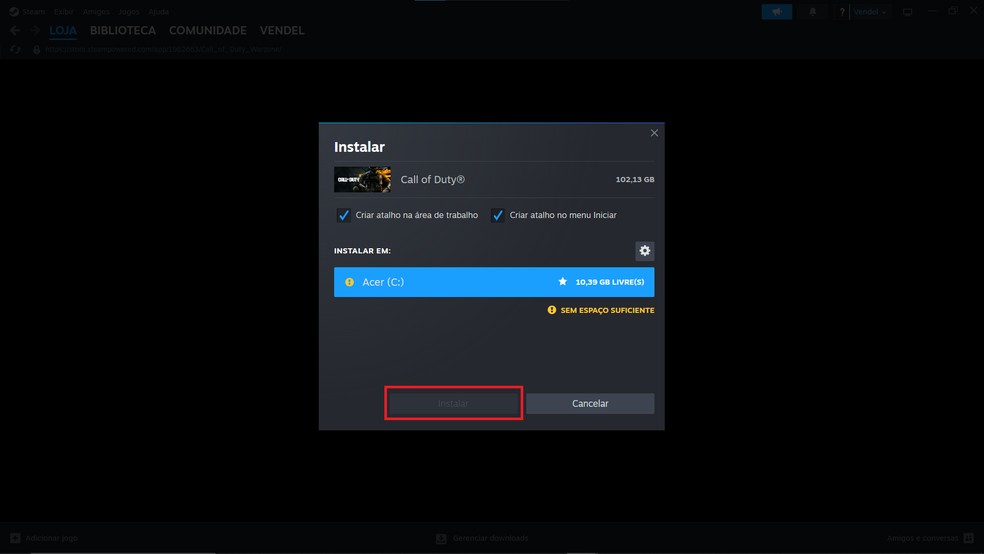Click the Cancelar button

pos(590,403)
